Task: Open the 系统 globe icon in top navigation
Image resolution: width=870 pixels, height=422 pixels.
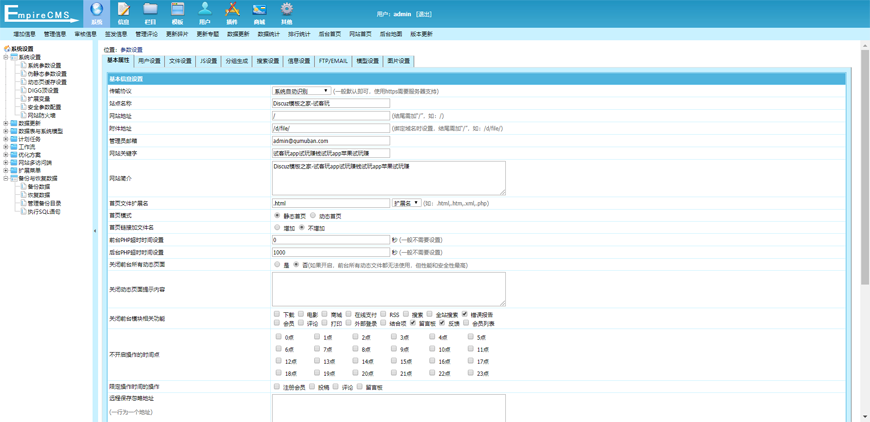Action: coord(97,9)
